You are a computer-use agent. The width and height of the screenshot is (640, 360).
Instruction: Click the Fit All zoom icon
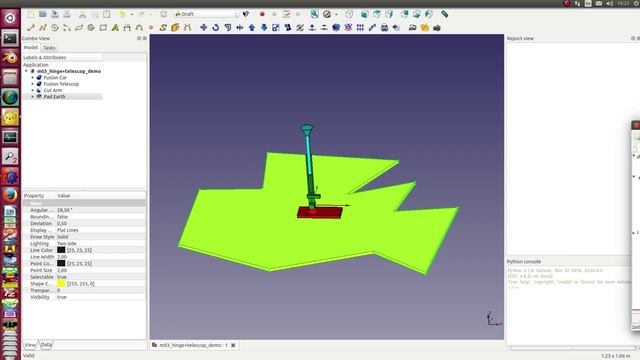(x=314, y=14)
